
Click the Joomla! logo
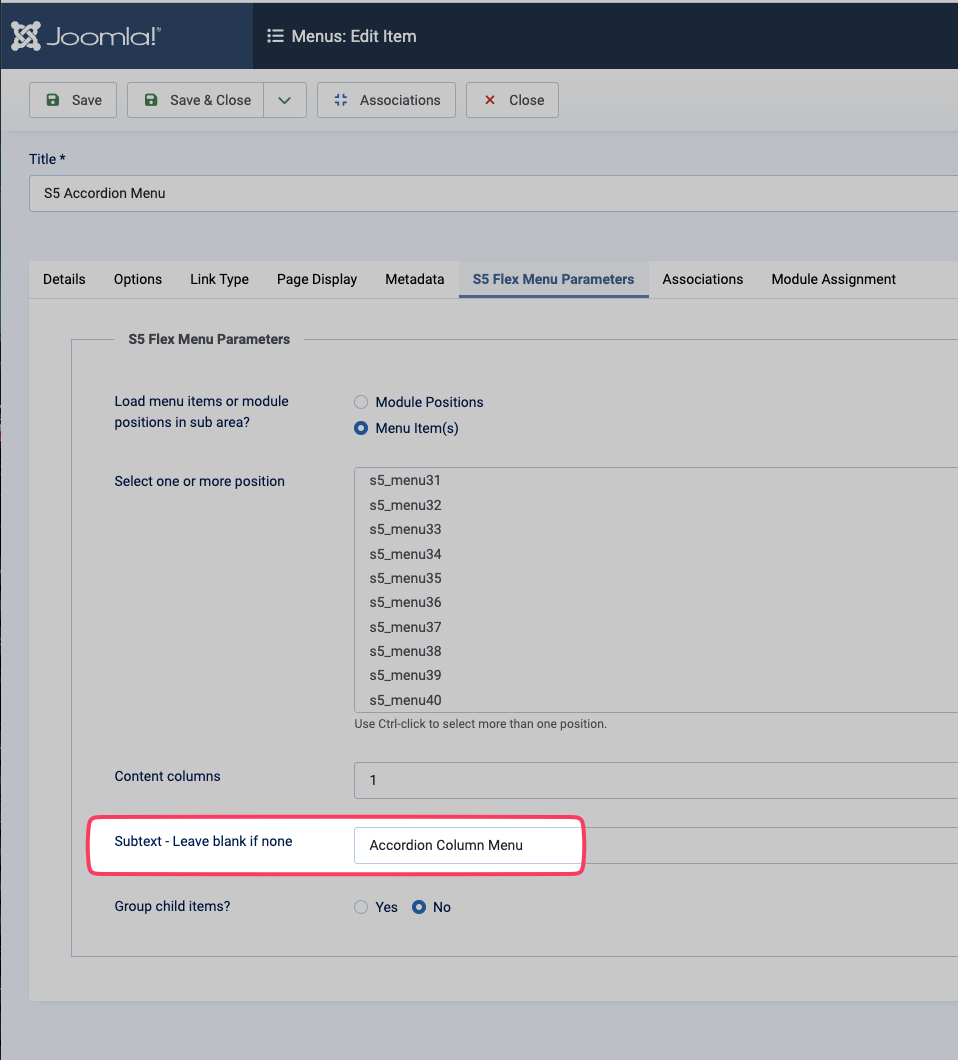coord(86,37)
